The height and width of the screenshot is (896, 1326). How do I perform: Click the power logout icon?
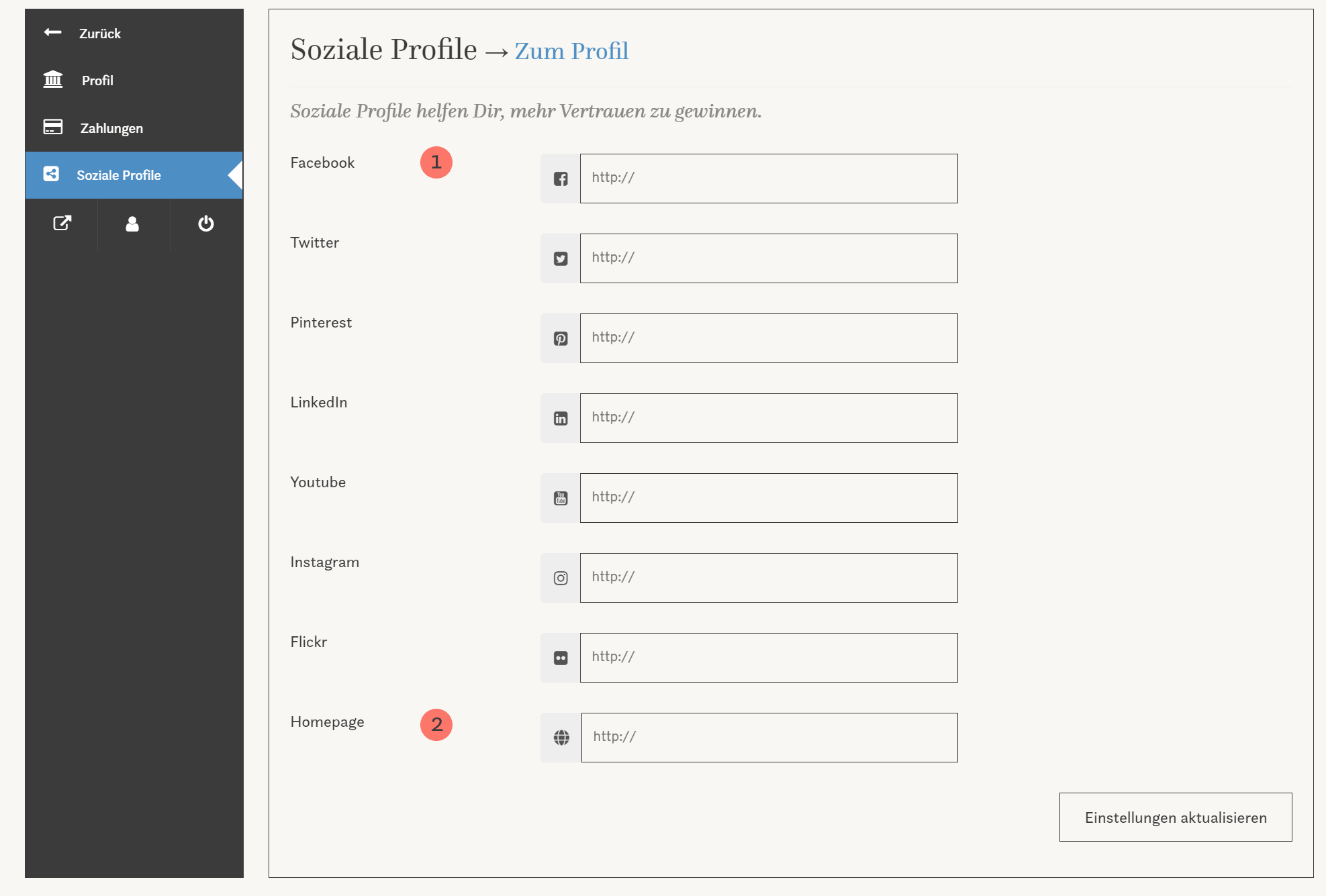pos(206,223)
